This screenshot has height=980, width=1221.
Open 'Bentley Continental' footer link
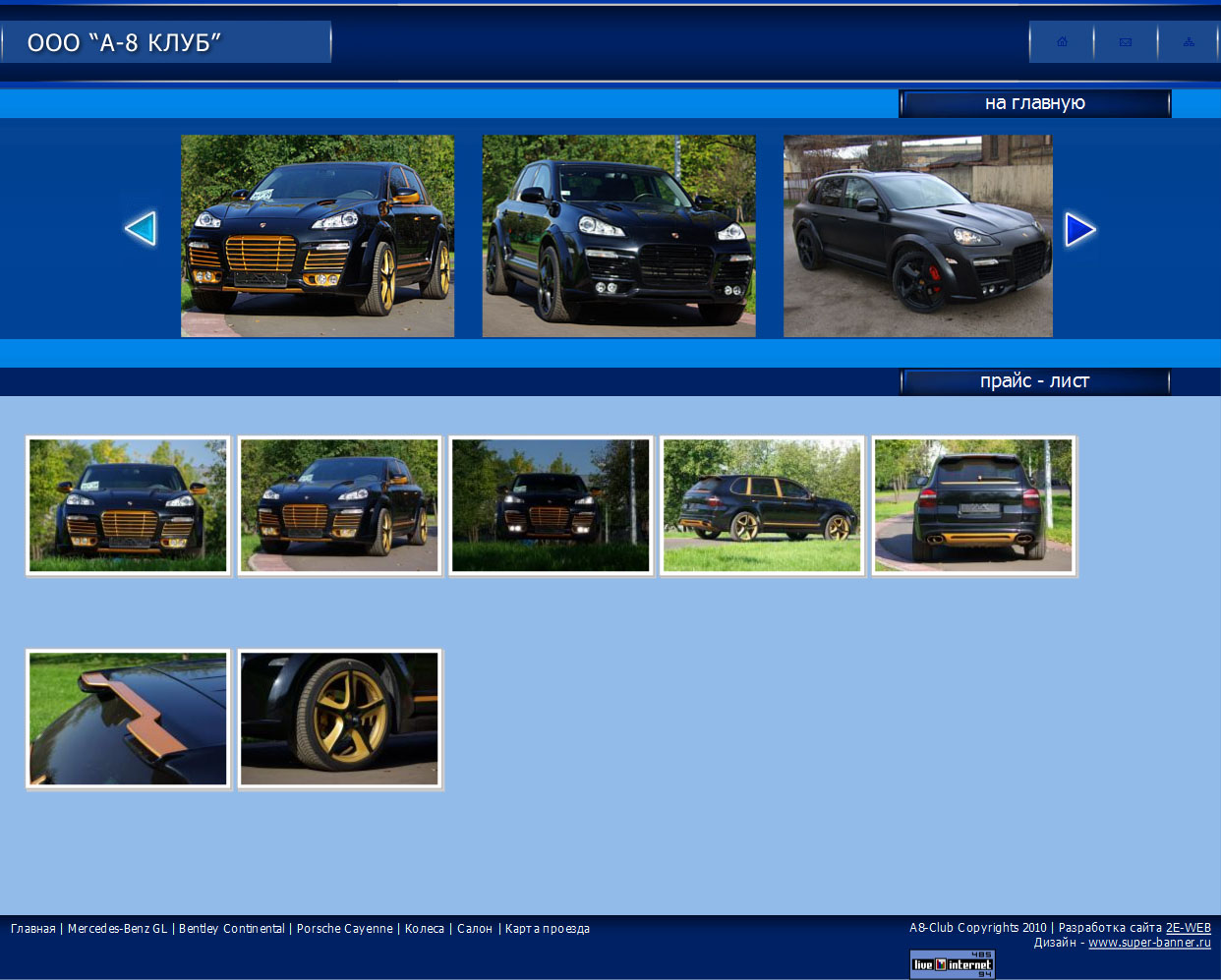(x=232, y=929)
